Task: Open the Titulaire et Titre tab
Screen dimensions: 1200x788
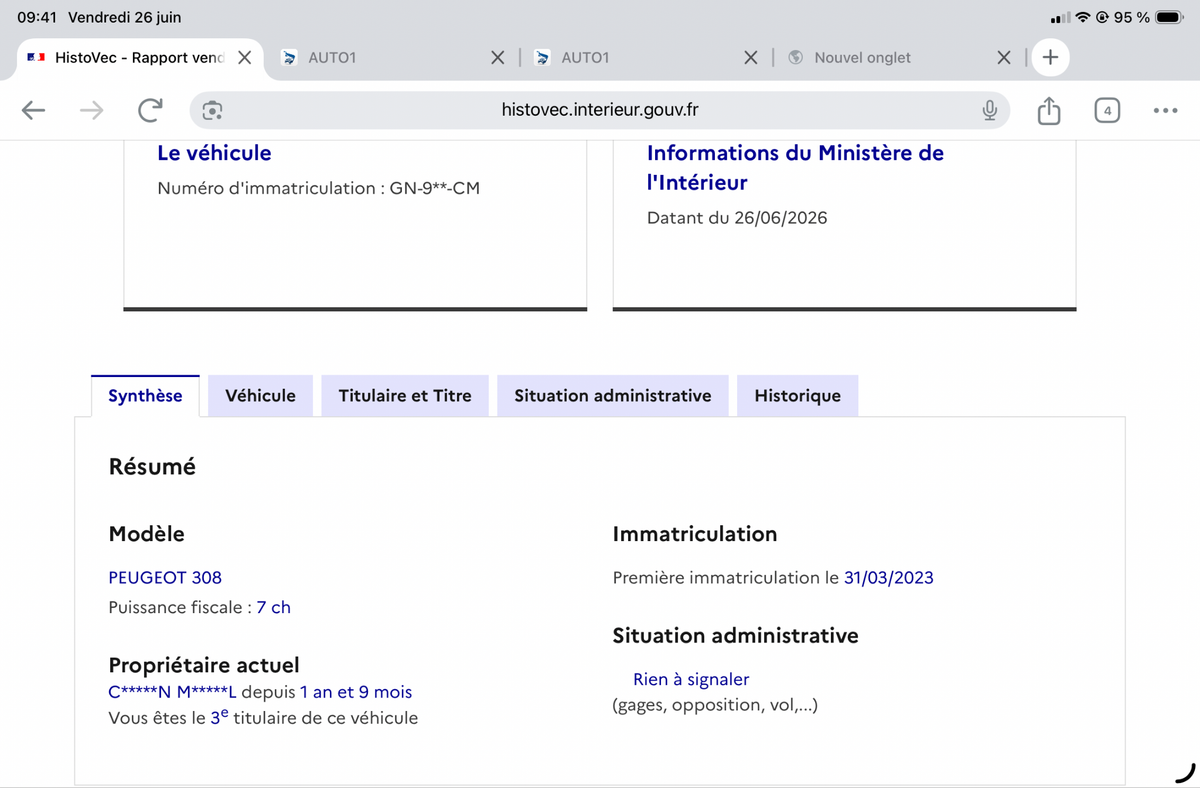Action: [x=405, y=396]
